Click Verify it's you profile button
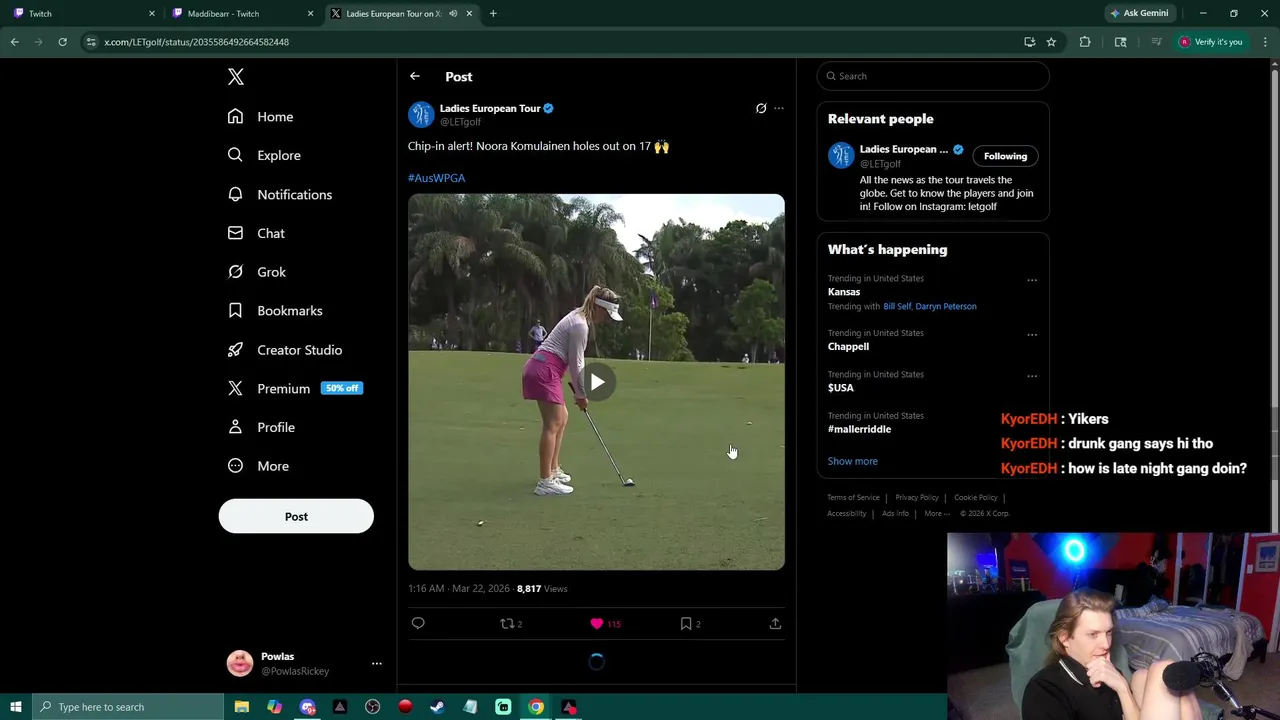 (1210, 42)
